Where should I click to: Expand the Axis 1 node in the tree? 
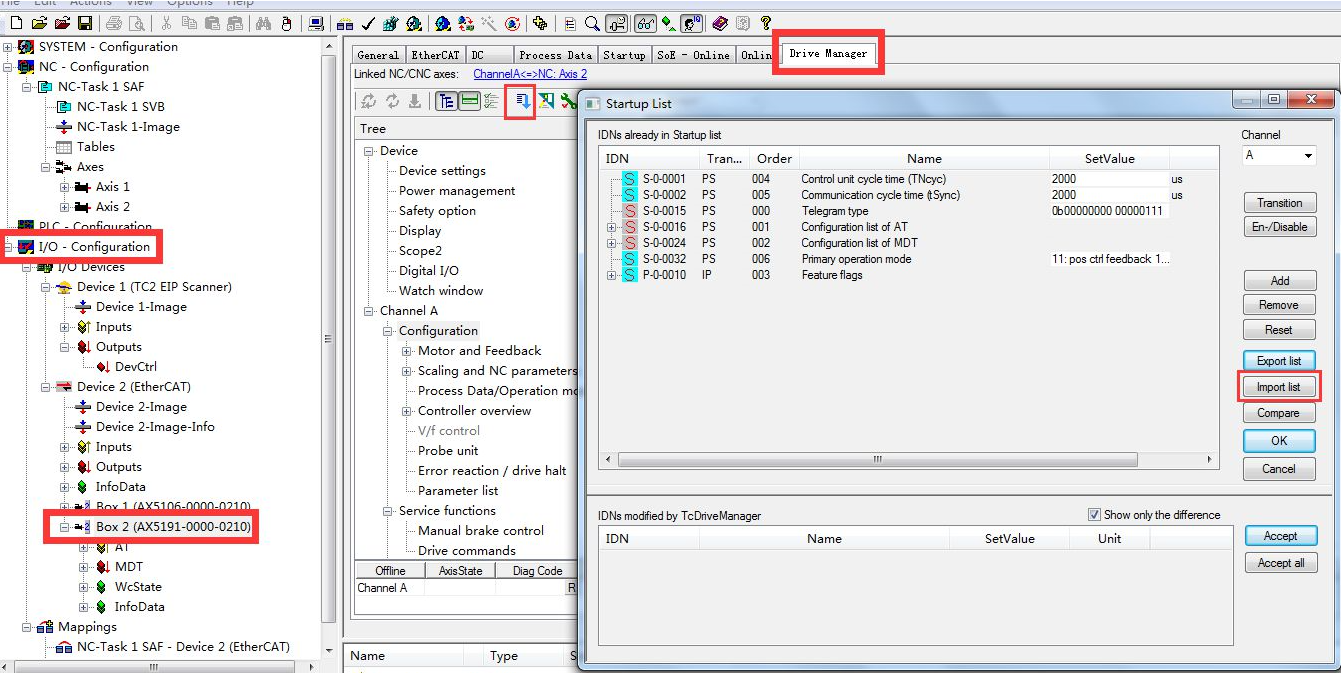click(x=65, y=187)
